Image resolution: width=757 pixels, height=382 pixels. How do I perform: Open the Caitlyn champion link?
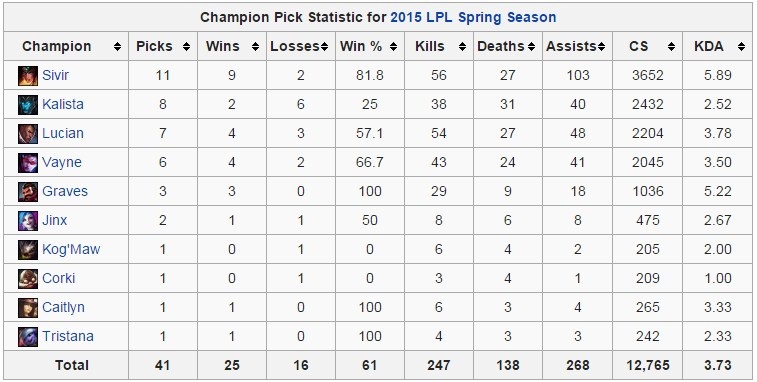63,307
